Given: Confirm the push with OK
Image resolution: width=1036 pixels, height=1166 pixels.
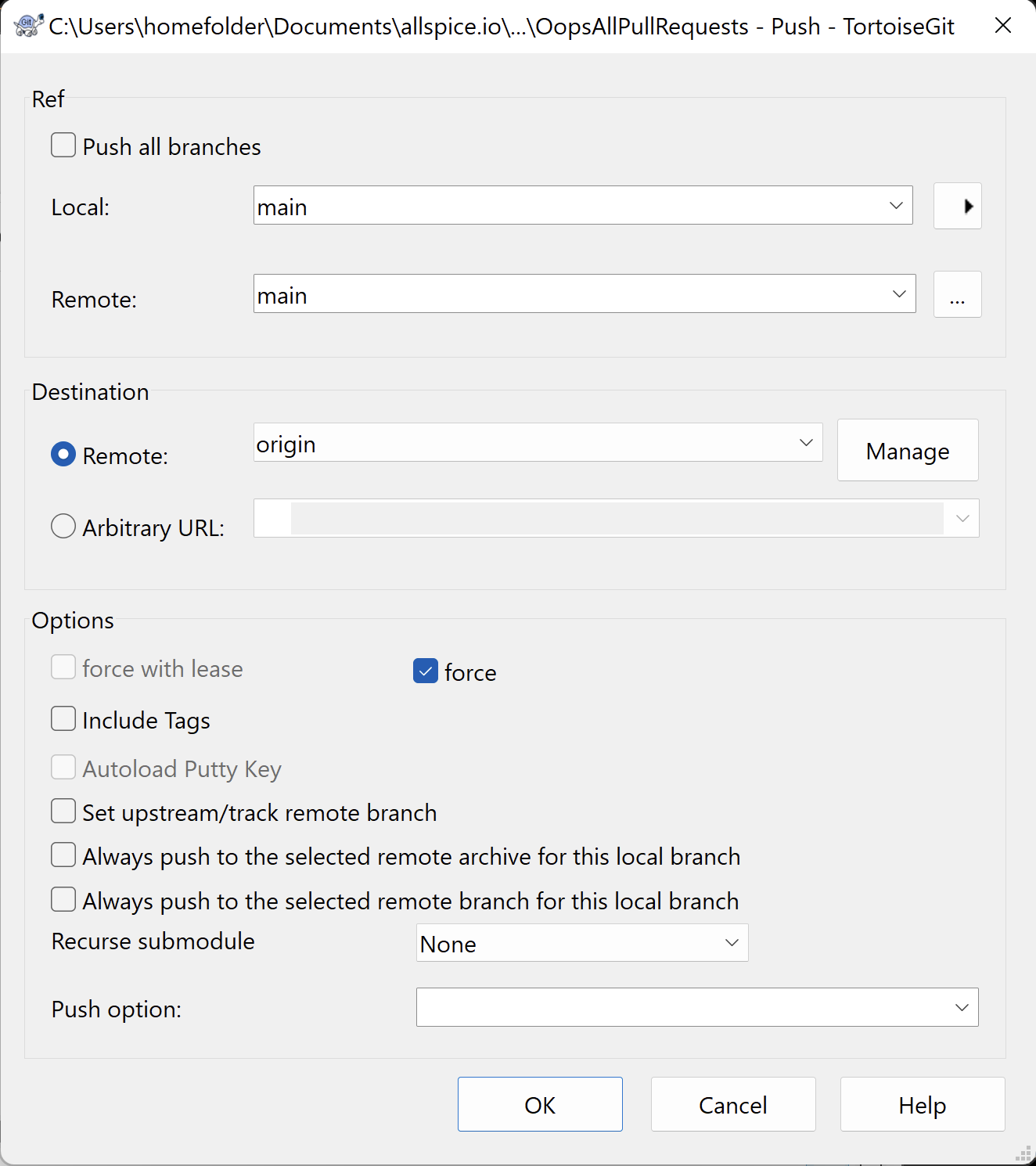Looking at the screenshot, I should coord(540,1104).
